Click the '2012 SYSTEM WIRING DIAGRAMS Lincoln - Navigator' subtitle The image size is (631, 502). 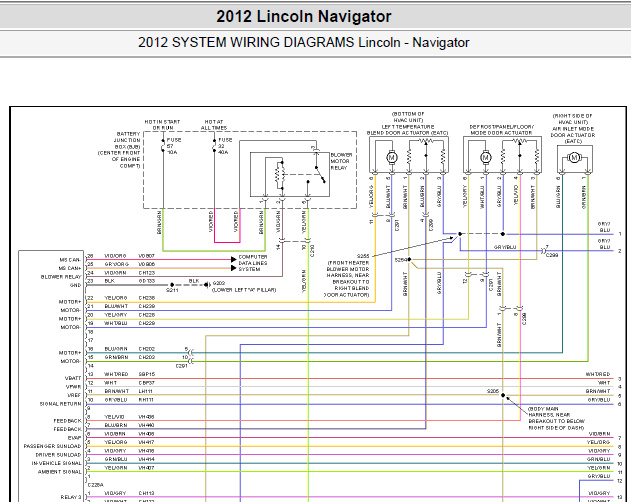tap(303, 42)
